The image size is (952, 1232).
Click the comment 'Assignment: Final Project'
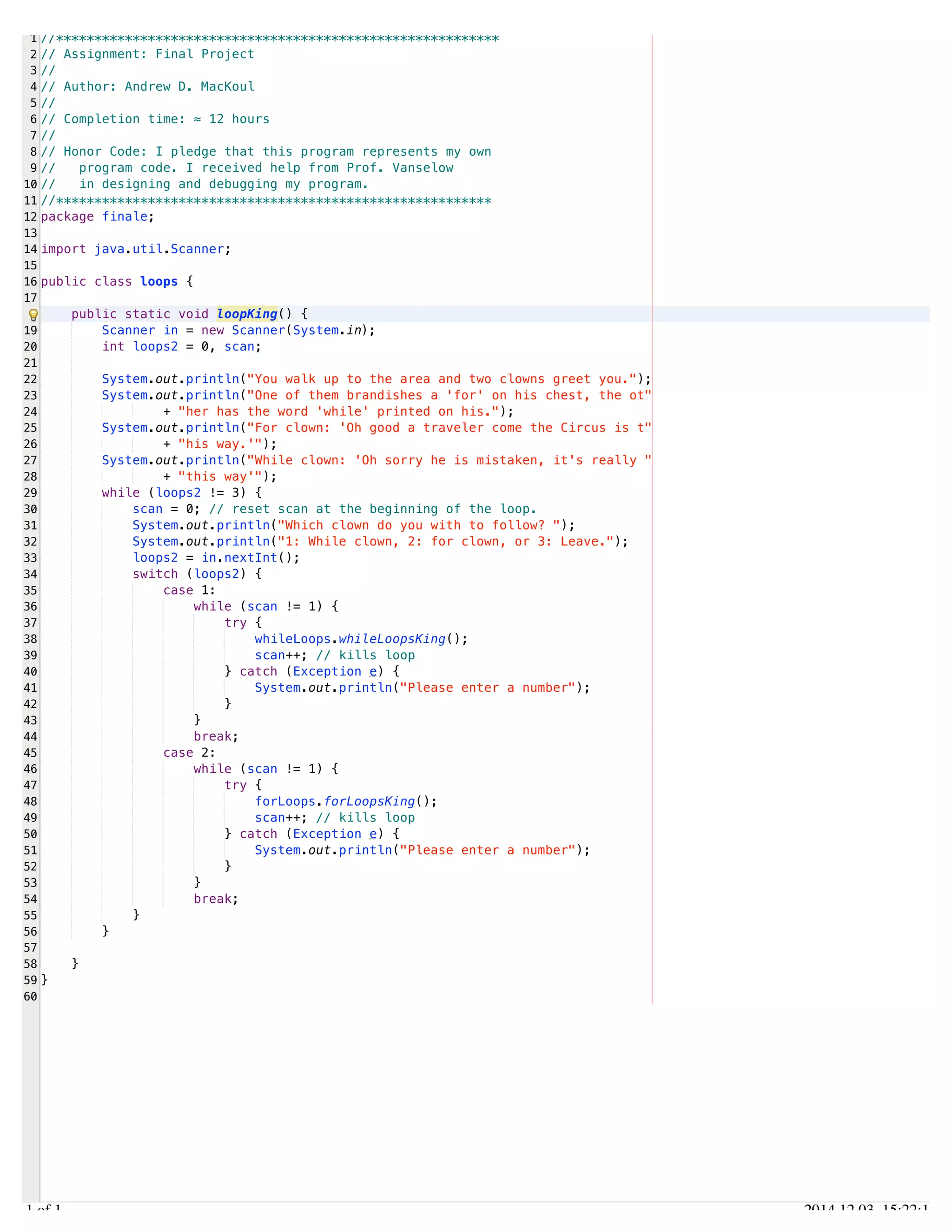[148, 54]
